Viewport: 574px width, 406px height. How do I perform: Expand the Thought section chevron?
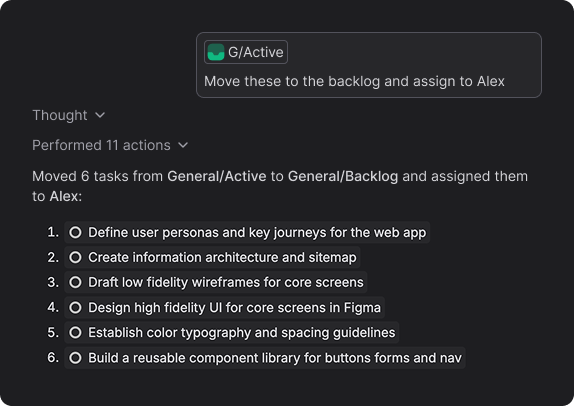[x=100, y=115]
